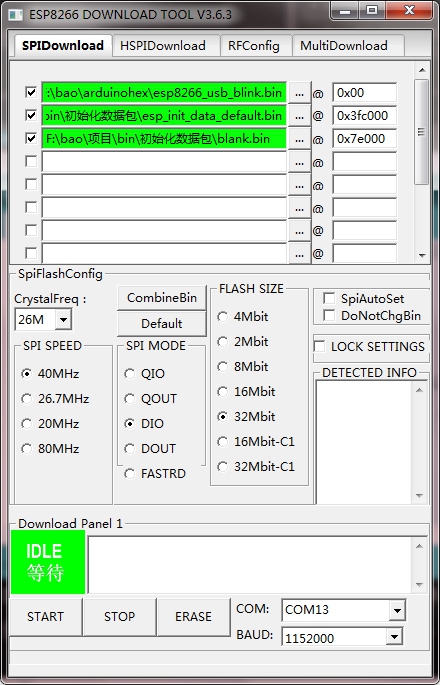Click the 0x00 address field

[x=364, y=93]
